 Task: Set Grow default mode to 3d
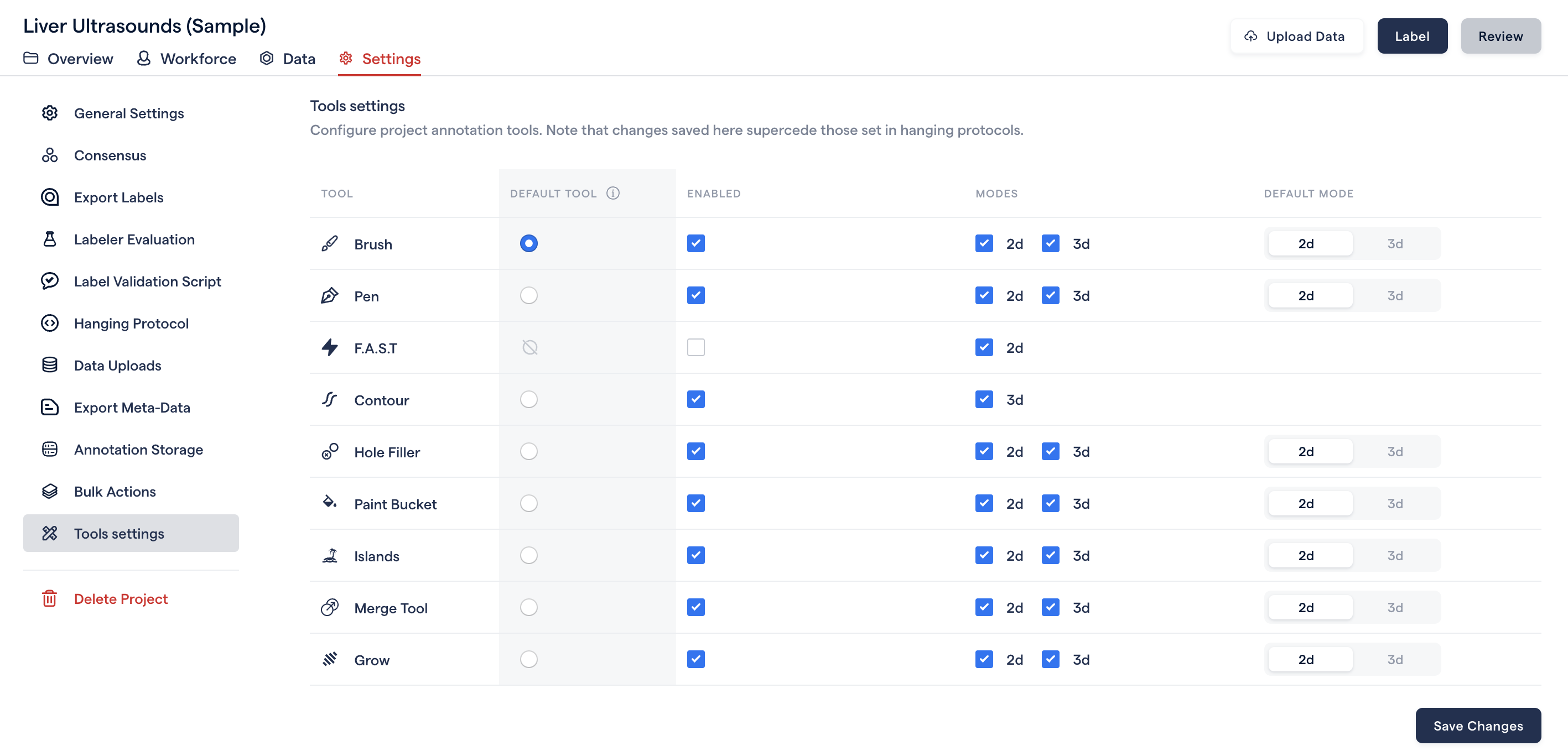point(1395,659)
